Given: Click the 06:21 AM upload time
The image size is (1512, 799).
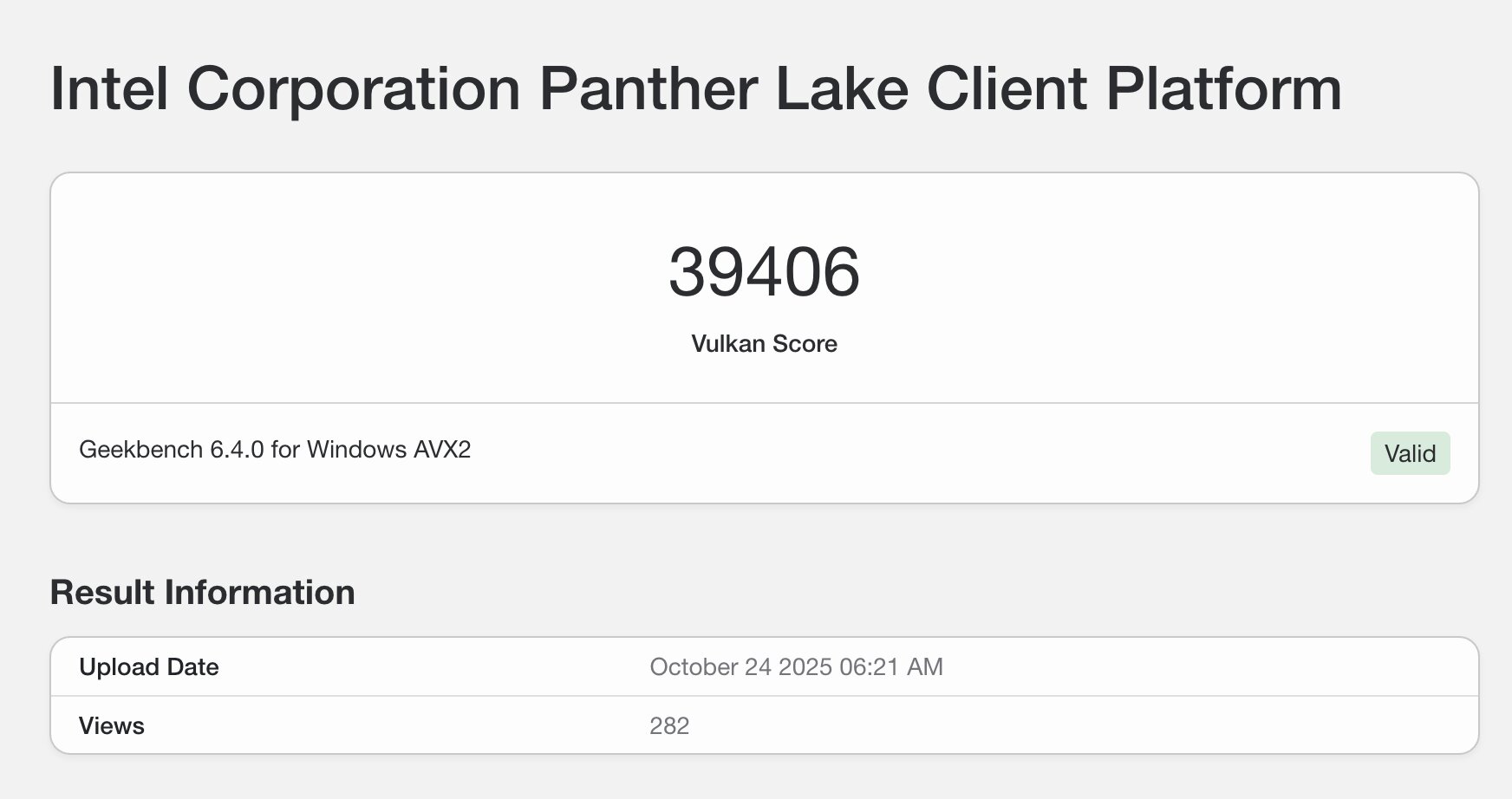Looking at the screenshot, I should [890, 667].
